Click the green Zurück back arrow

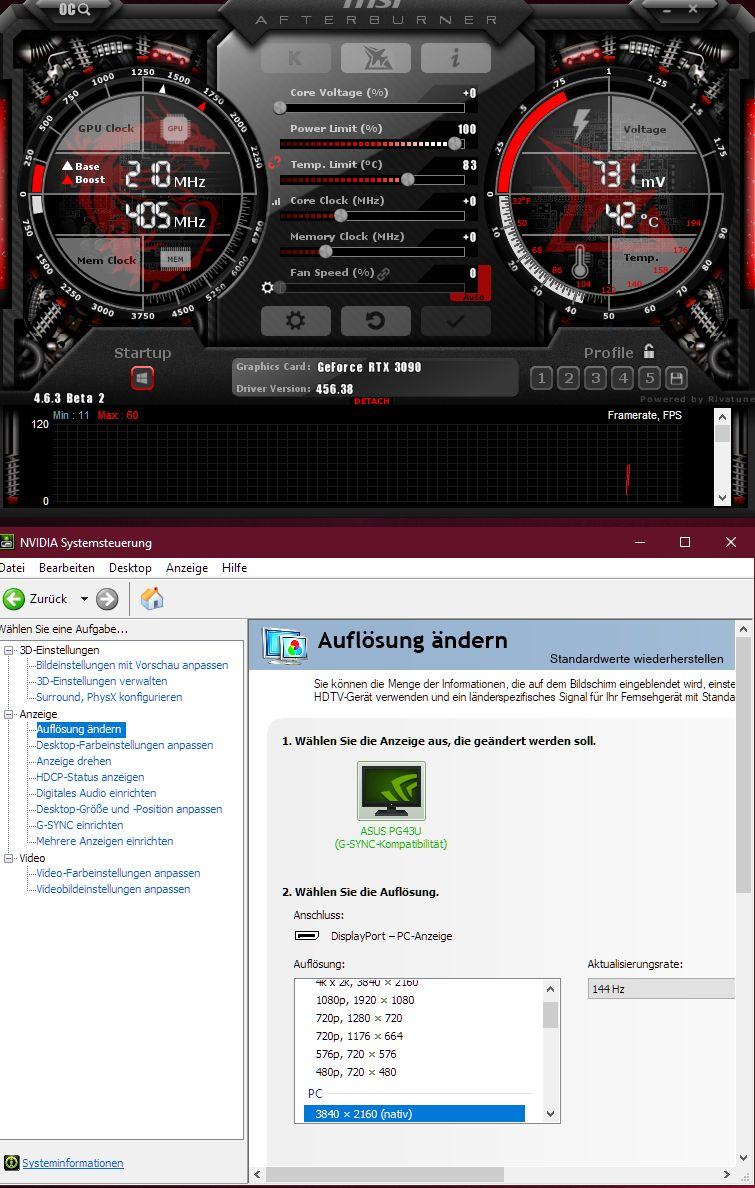[x=14, y=599]
